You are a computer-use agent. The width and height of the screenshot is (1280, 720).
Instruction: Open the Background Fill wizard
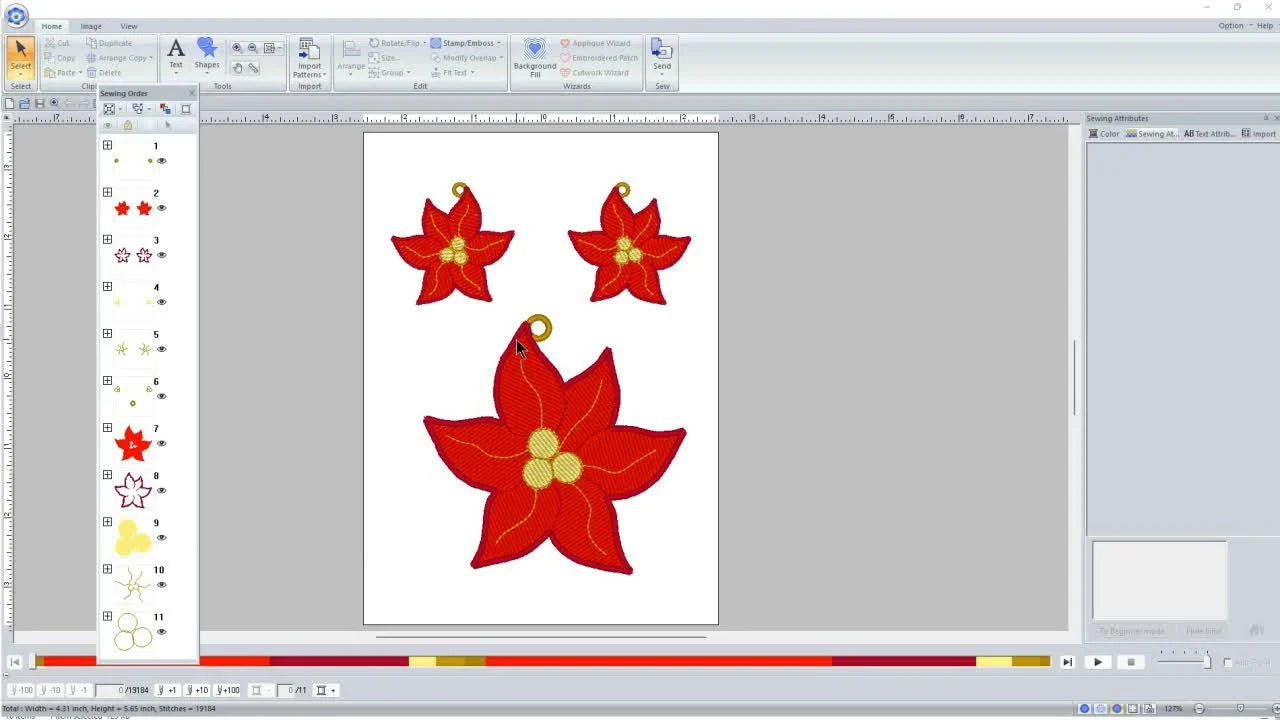[535, 58]
